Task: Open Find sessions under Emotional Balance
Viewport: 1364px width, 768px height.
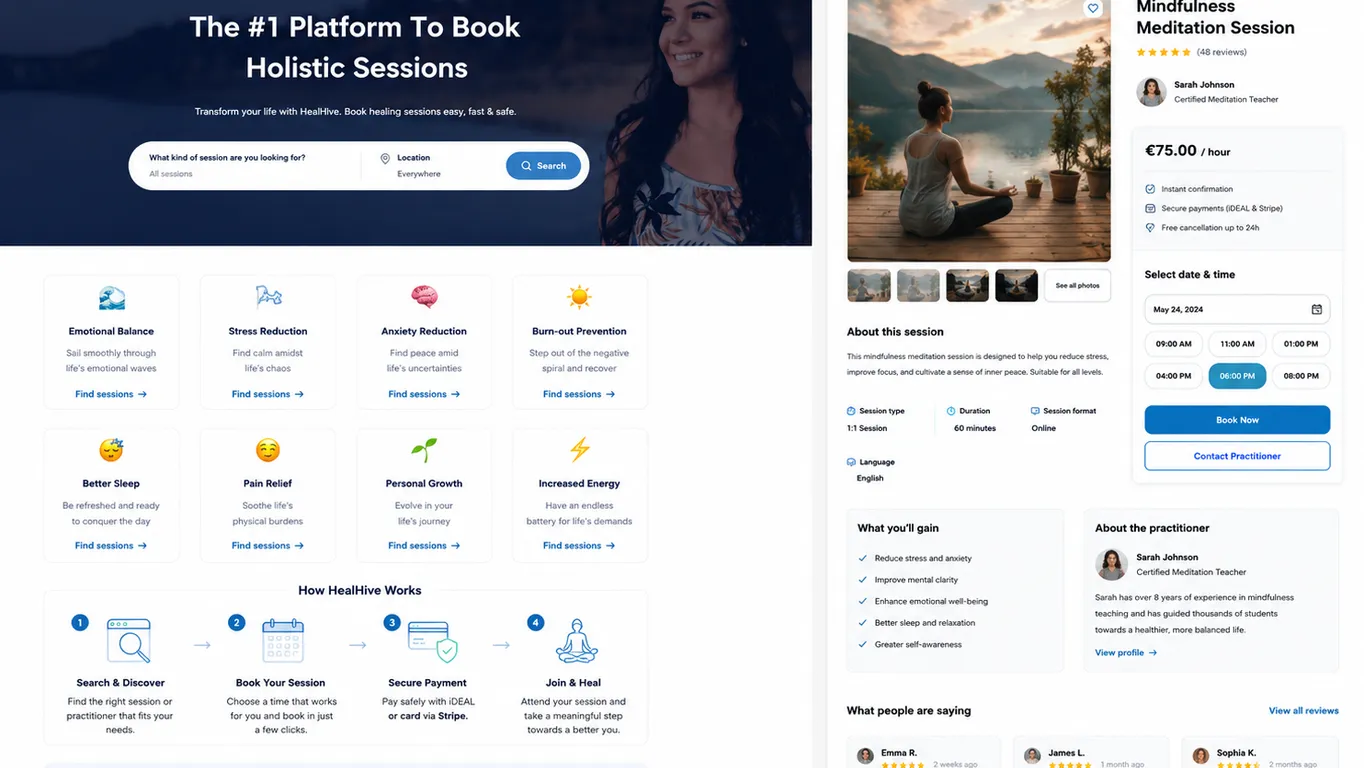Action: tap(111, 394)
